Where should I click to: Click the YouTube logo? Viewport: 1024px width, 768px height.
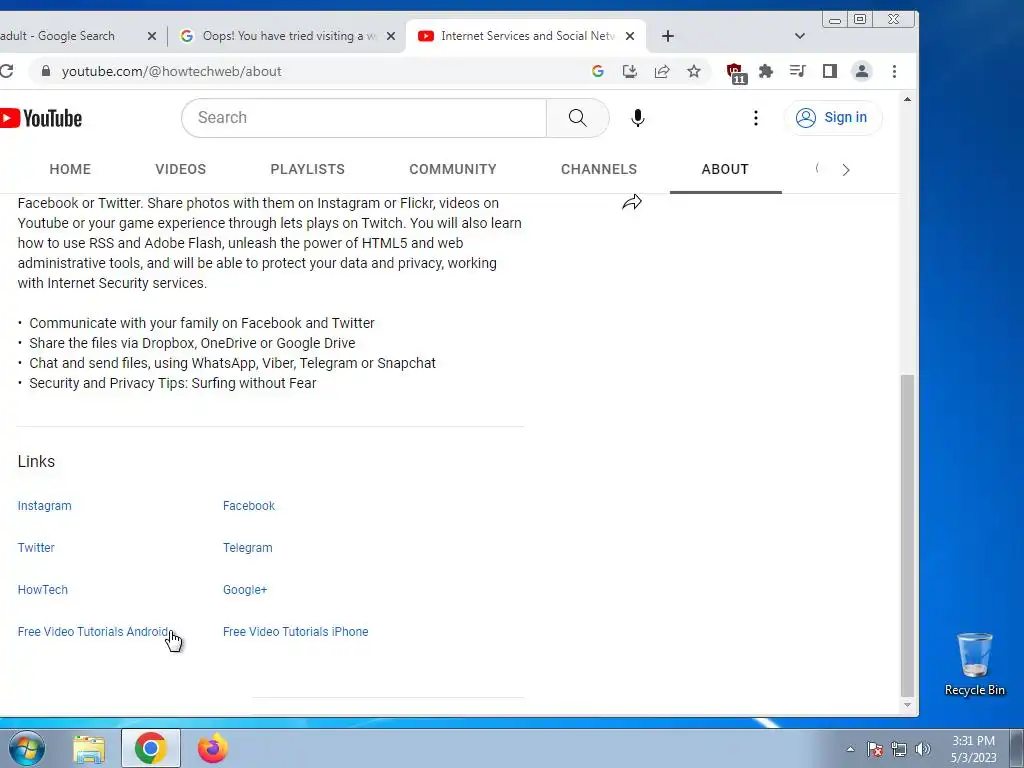click(40, 118)
